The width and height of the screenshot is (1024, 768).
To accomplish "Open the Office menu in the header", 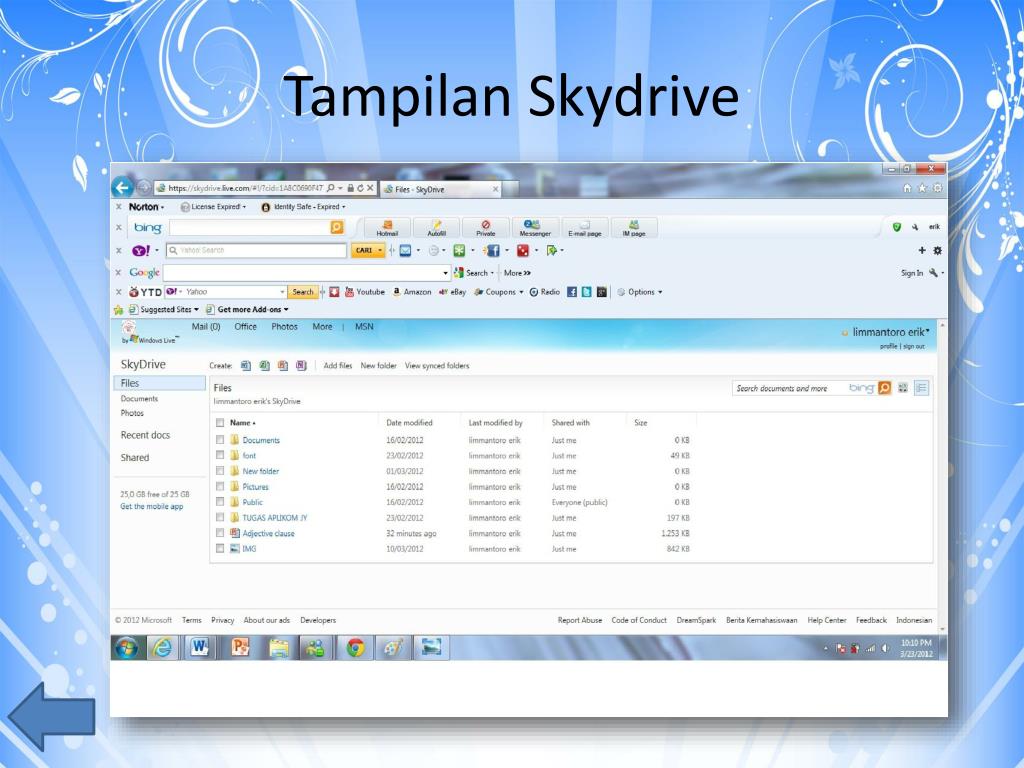I will [x=246, y=327].
